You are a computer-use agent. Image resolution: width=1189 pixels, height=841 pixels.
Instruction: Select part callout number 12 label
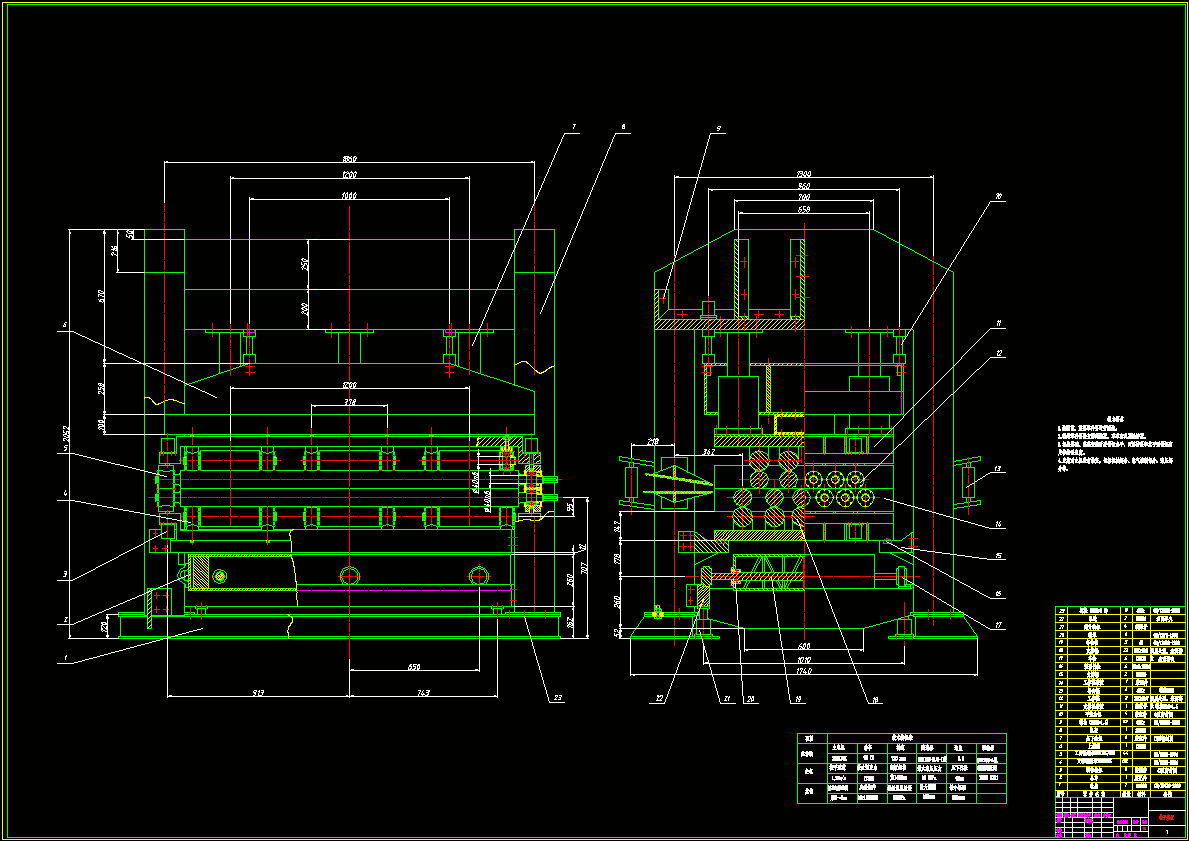[999, 353]
